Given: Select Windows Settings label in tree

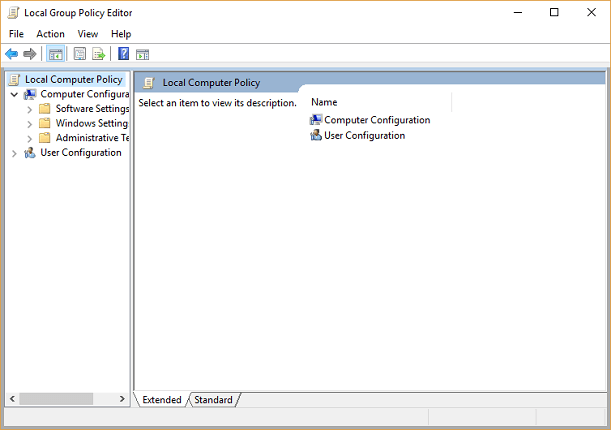Looking at the screenshot, I should [x=92, y=123].
